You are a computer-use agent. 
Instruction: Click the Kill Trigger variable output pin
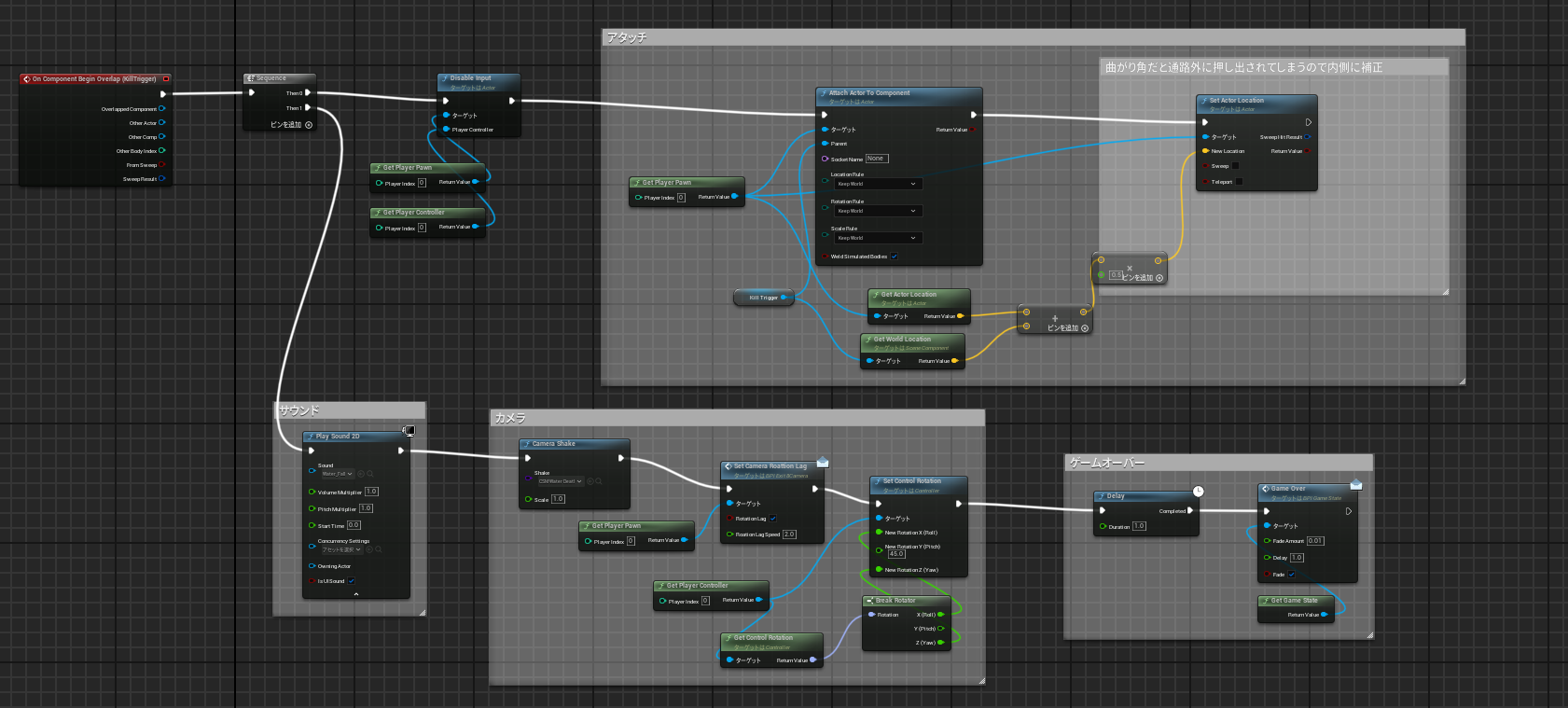[x=784, y=298]
